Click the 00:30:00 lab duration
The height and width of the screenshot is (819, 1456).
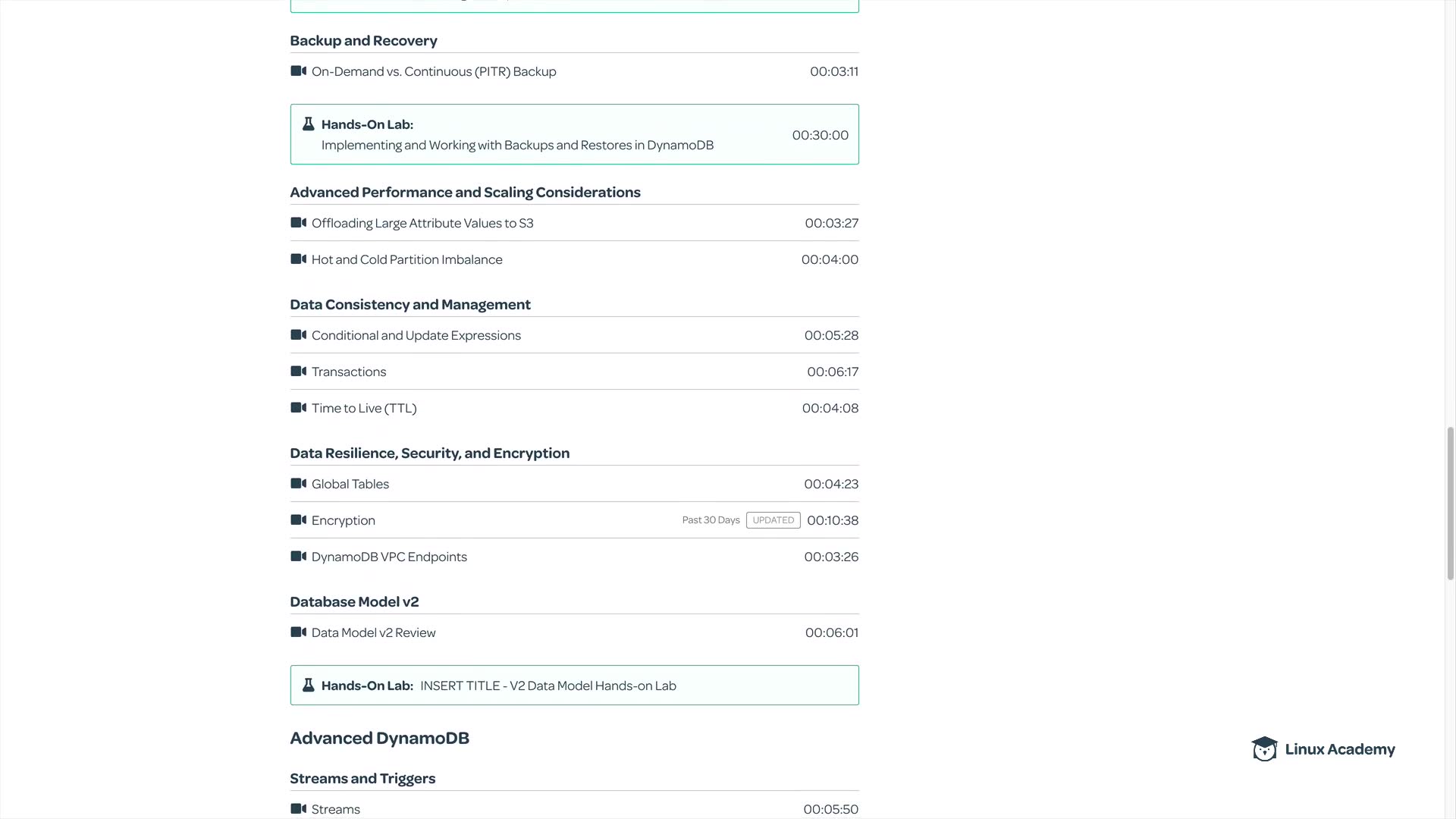[x=820, y=135]
